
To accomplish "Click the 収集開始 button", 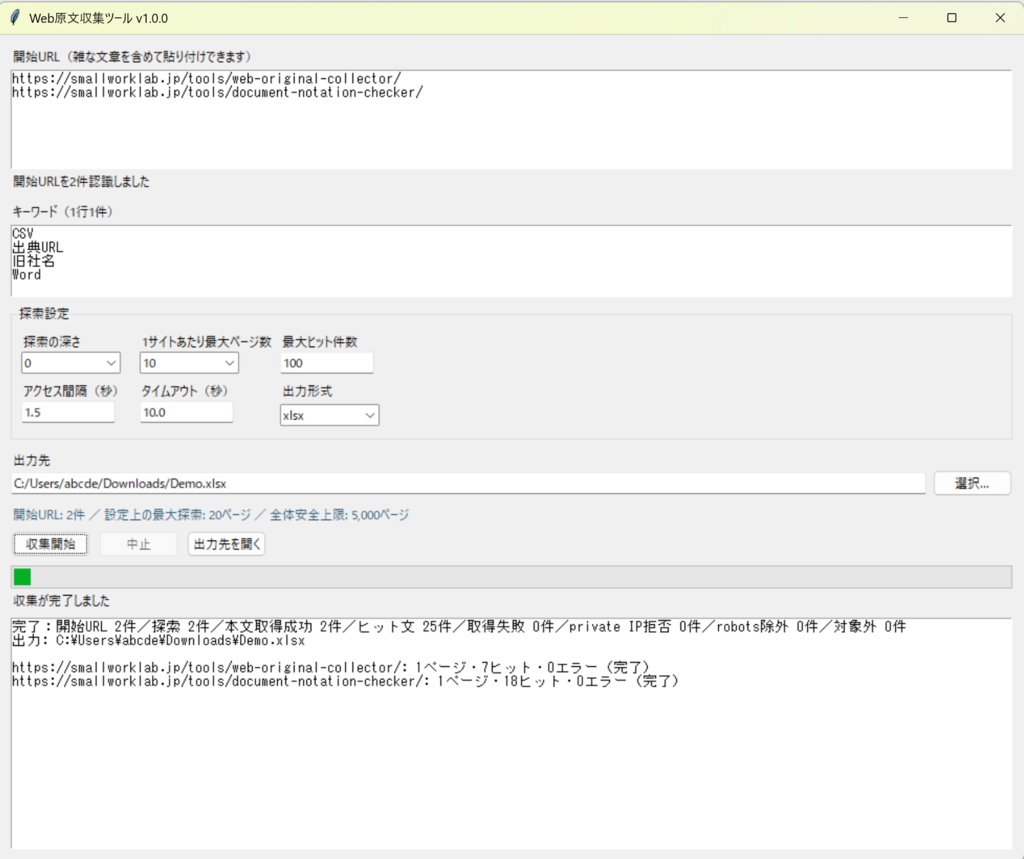I will 50,543.
